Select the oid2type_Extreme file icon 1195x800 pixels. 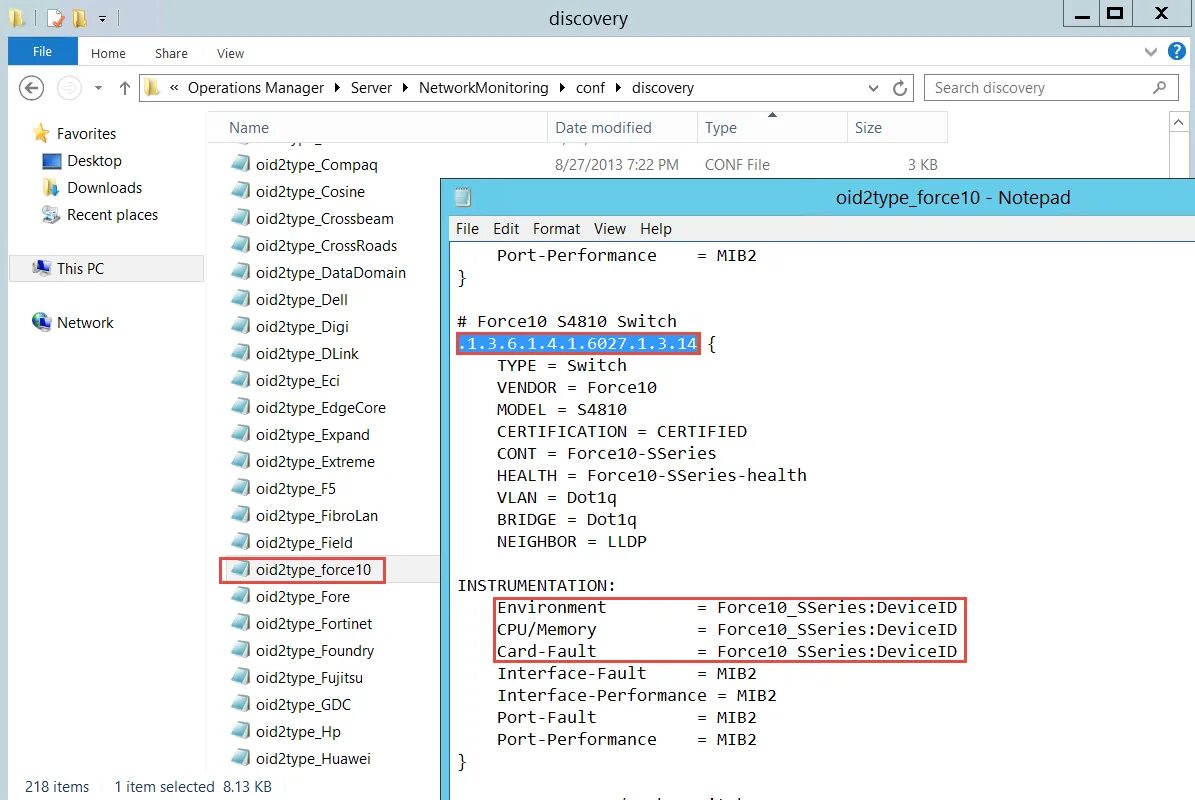[241, 462]
